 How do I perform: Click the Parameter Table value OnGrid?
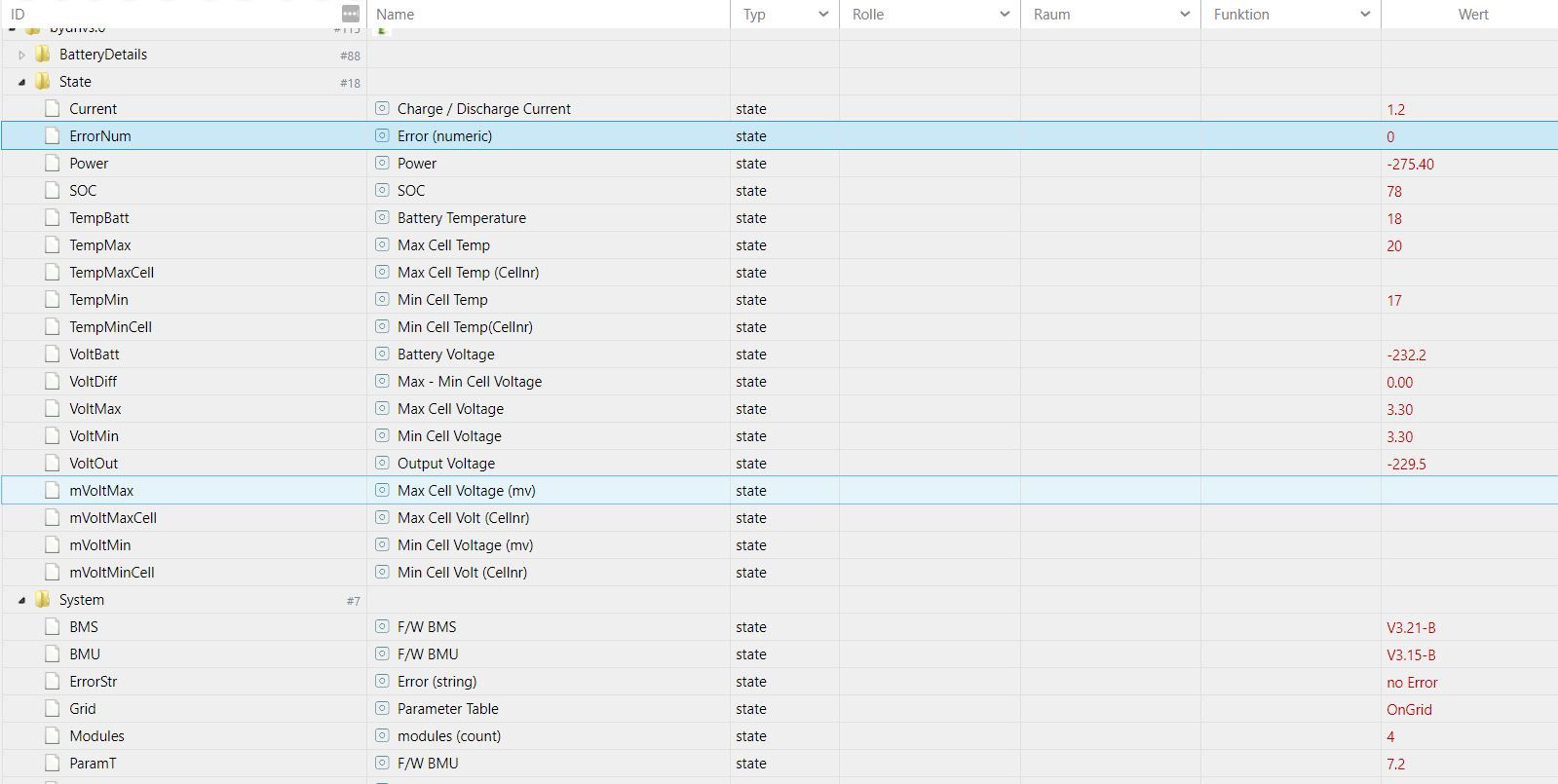point(1409,710)
